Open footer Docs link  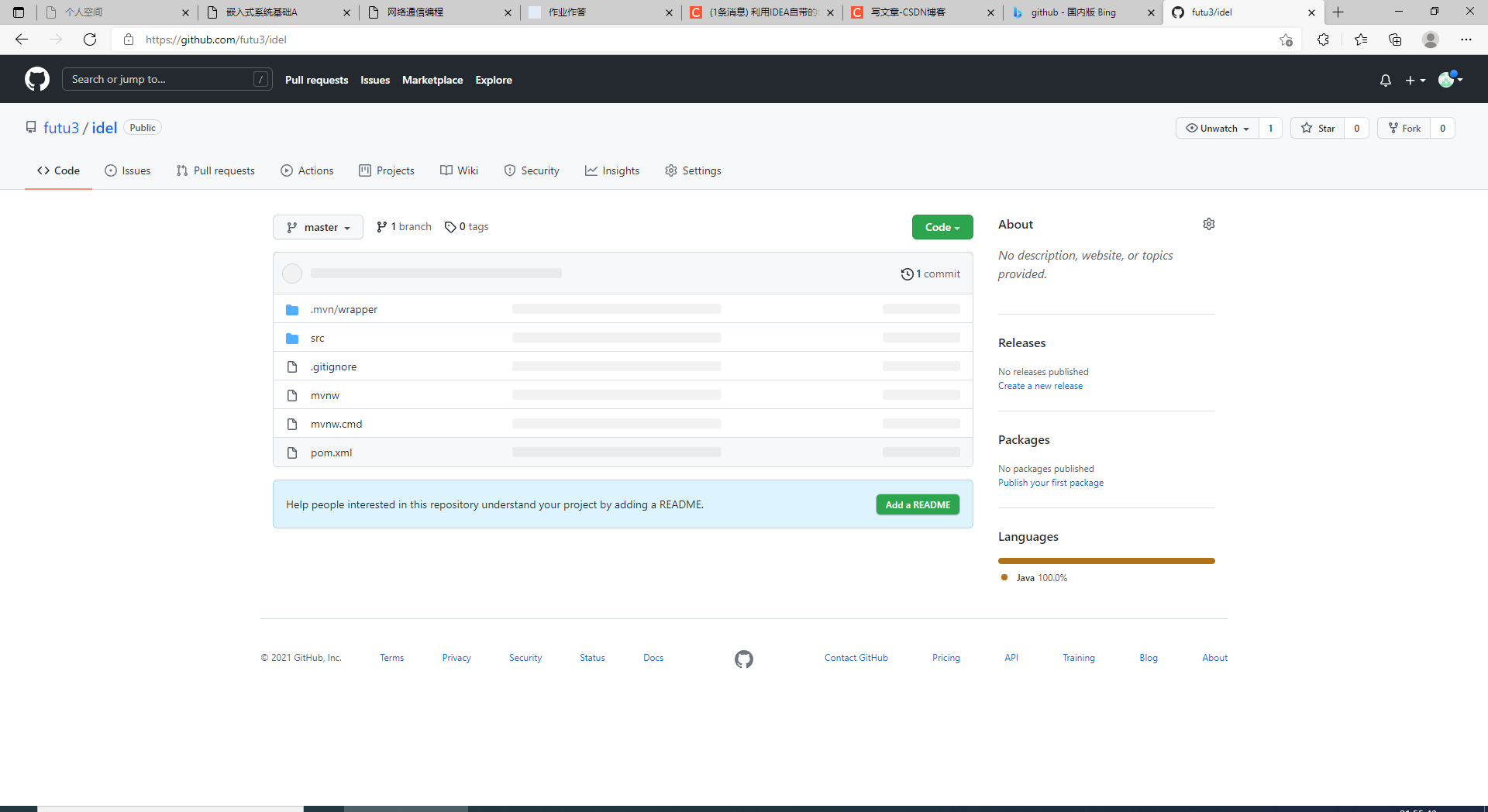click(653, 658)
